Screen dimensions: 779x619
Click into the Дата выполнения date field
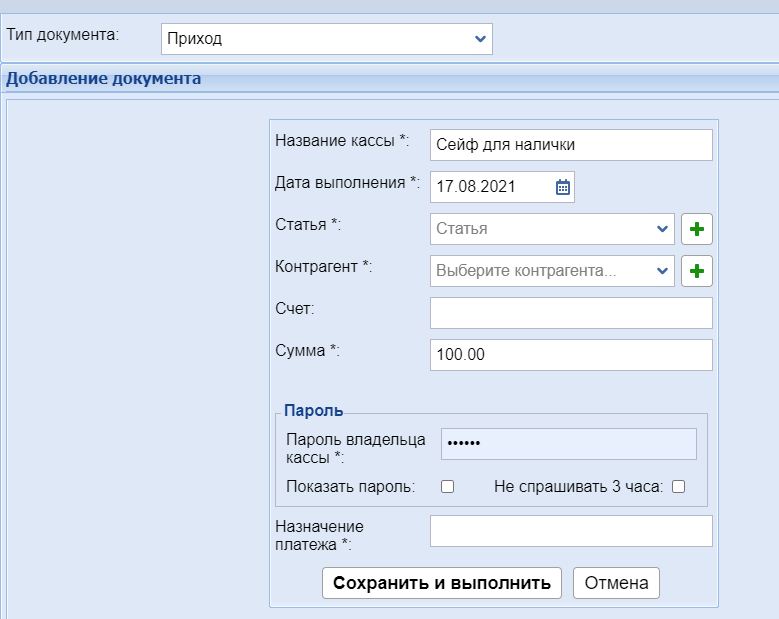click(490, 187)
